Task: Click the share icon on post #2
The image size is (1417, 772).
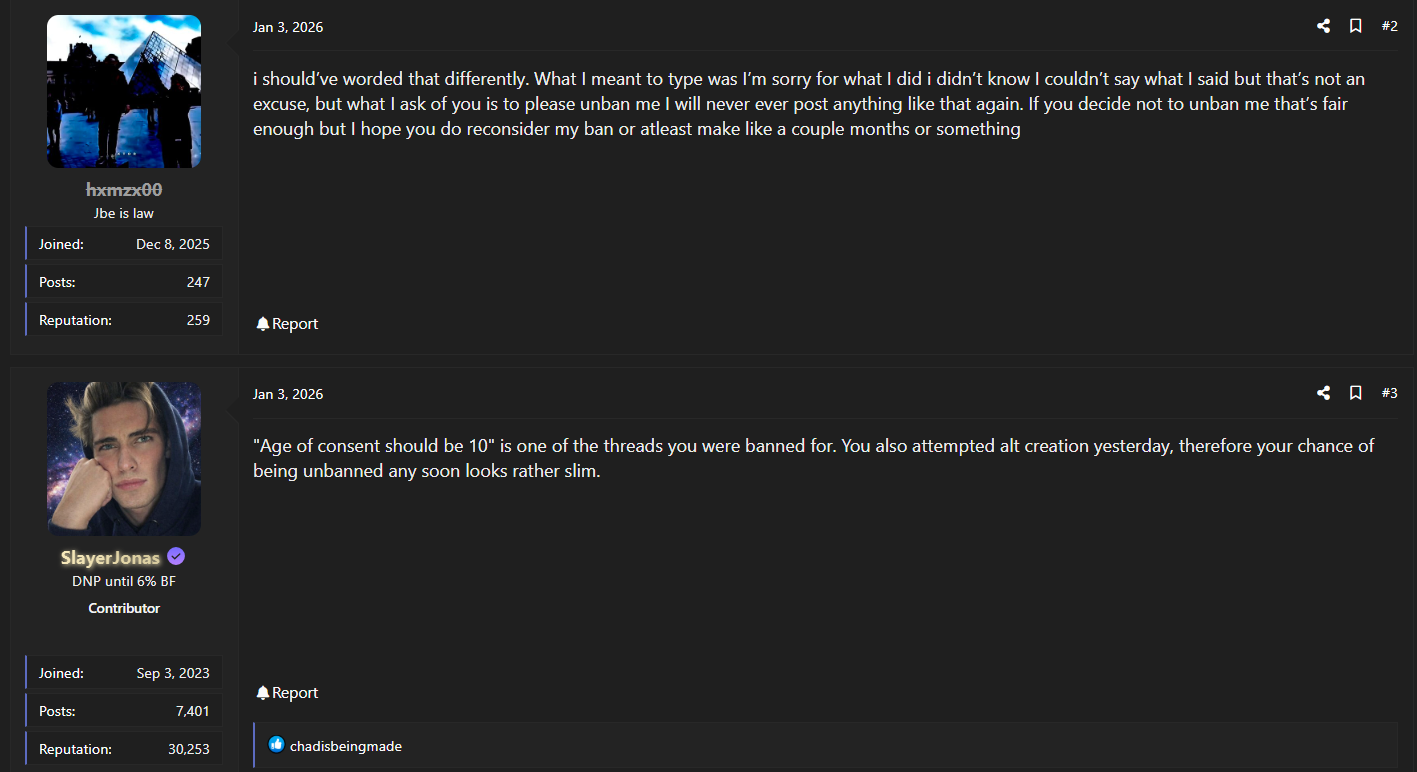Action: (x=1323, y=26)
